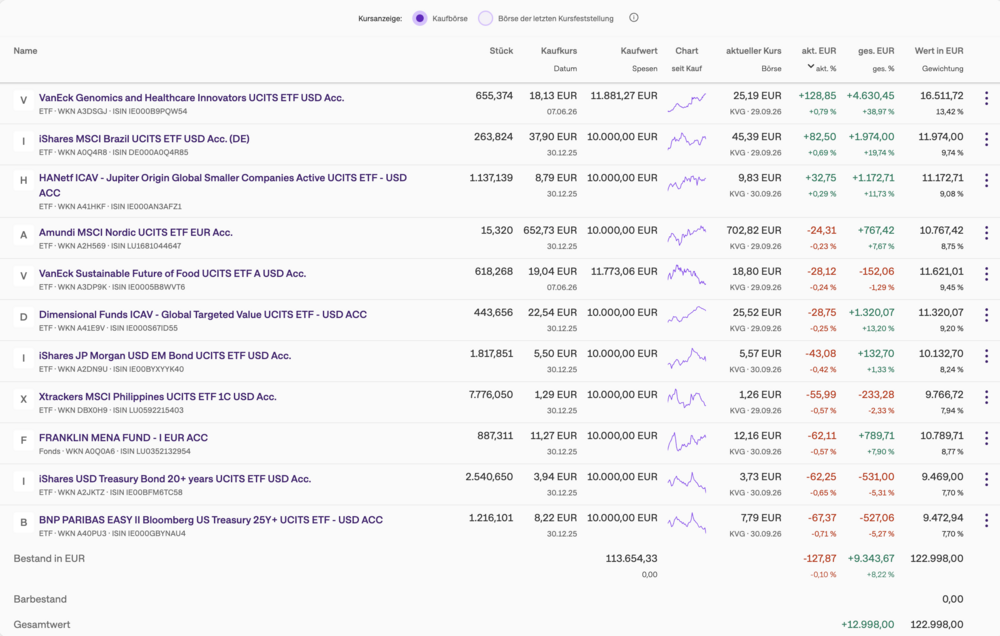Sort by the ges. EUR column header
Image resolution: width=1000 pixels, height=636 pixels.
click(x=876, y=51)
